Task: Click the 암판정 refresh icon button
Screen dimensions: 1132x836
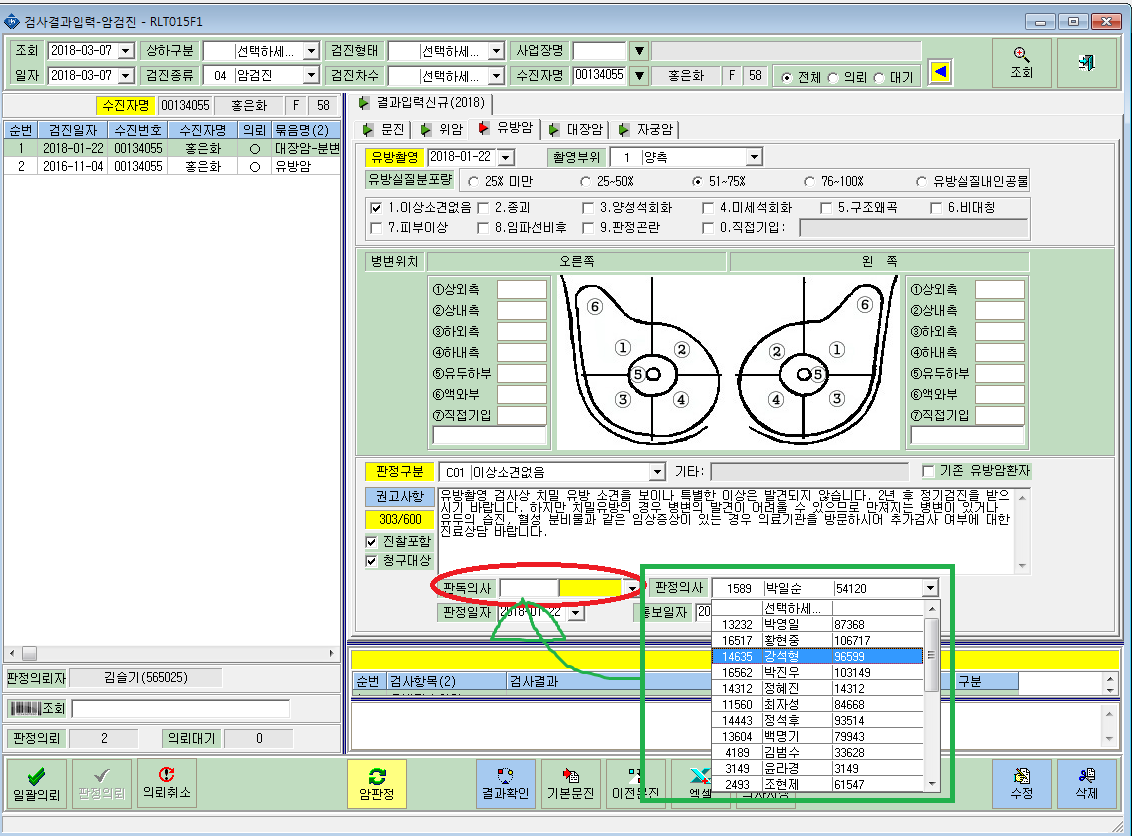Action: coord(377,784)
